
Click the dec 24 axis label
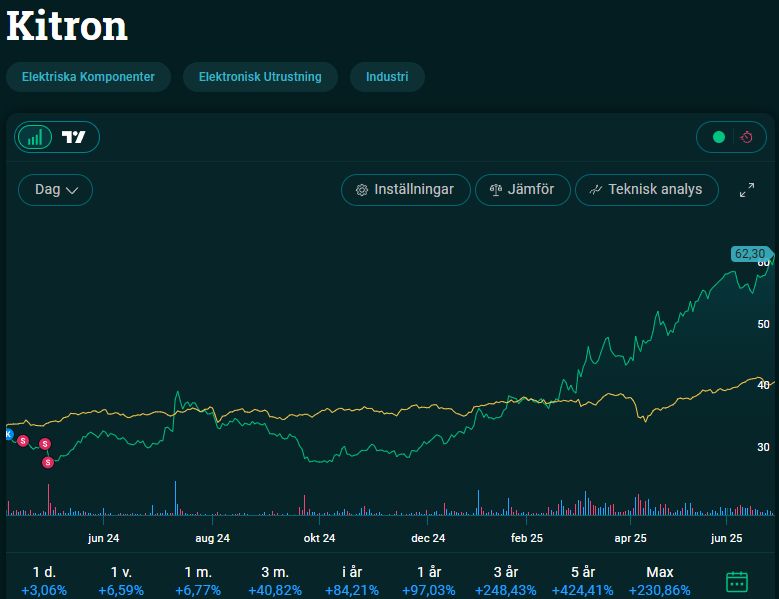[428, 538]
